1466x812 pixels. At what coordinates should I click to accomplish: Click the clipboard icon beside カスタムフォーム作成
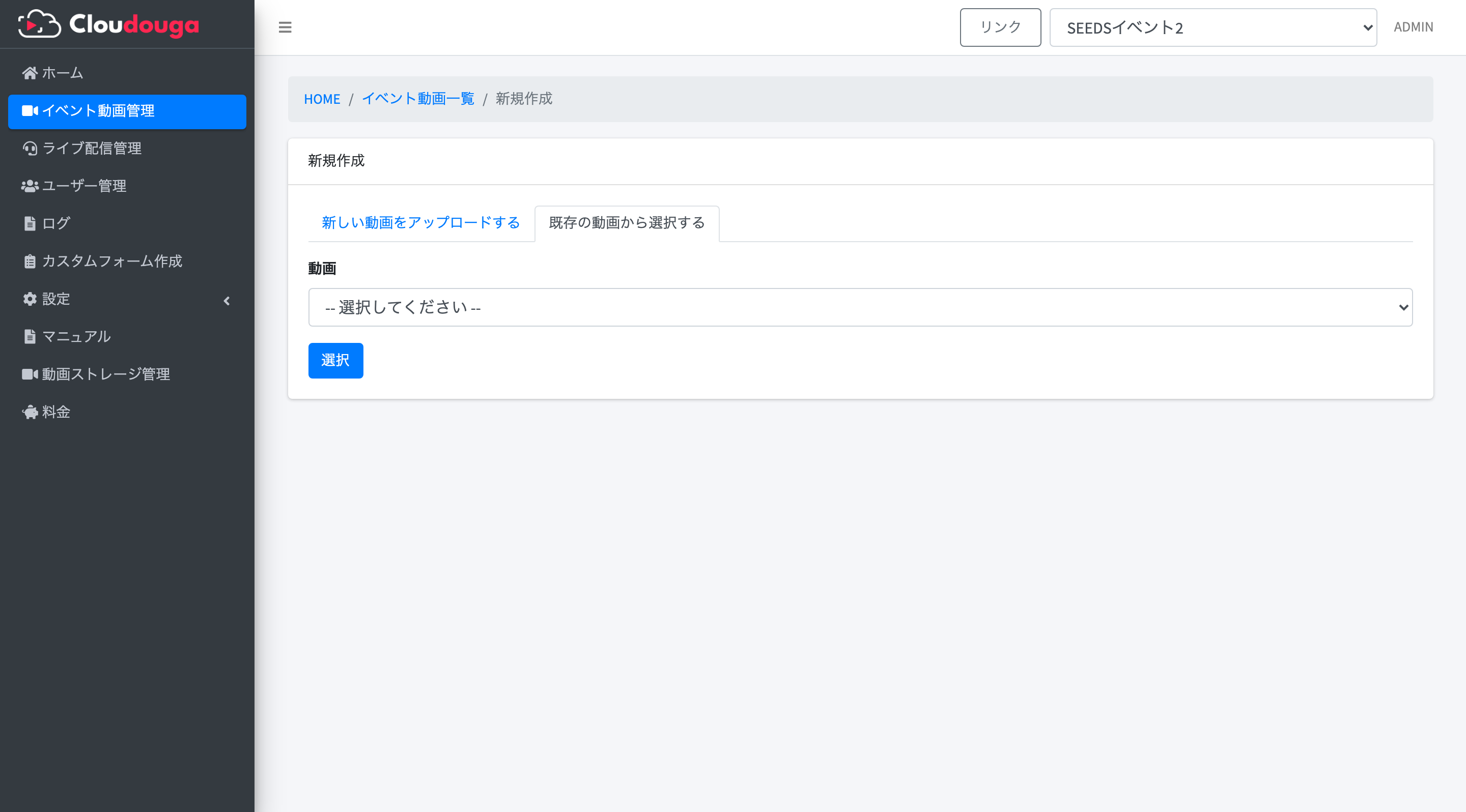[x=30, y=261]
